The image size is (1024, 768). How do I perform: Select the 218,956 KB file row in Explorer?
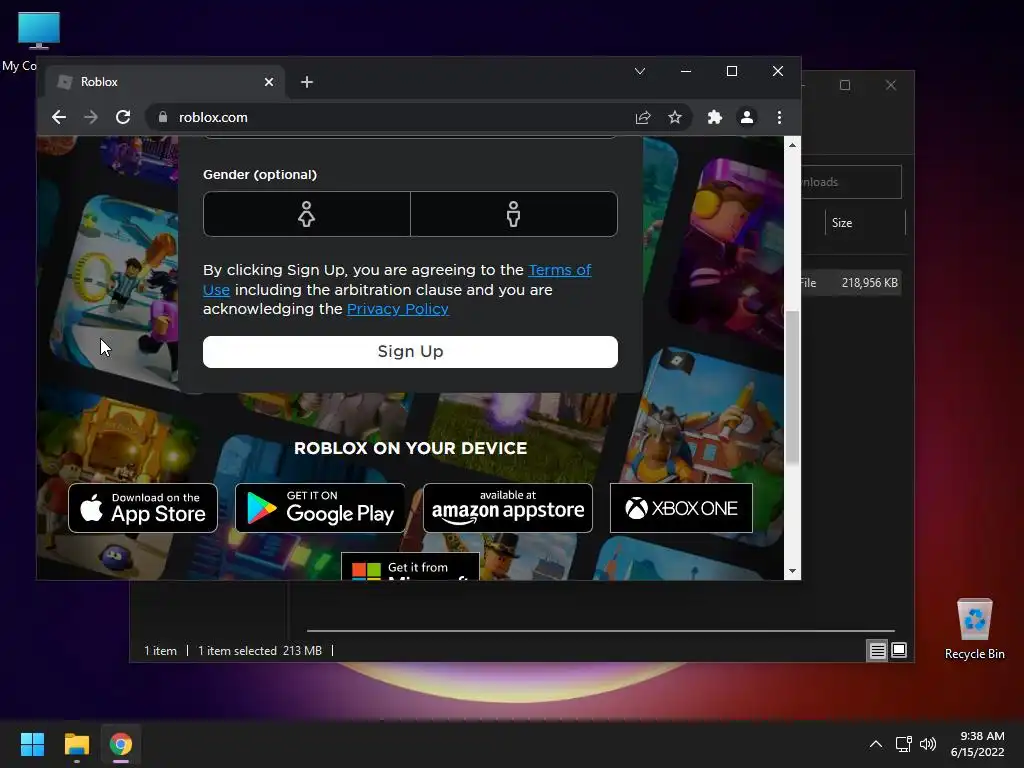(851, 283)
